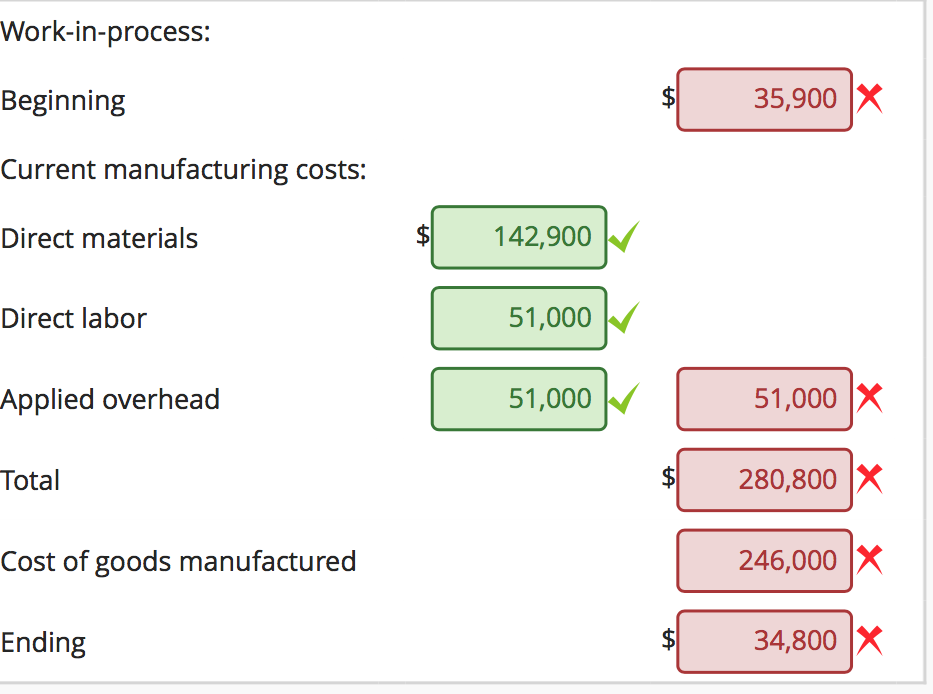Screen dimensions: 933x694
Task: Click the Current manufacturing costs label
Action: (184, 169)
